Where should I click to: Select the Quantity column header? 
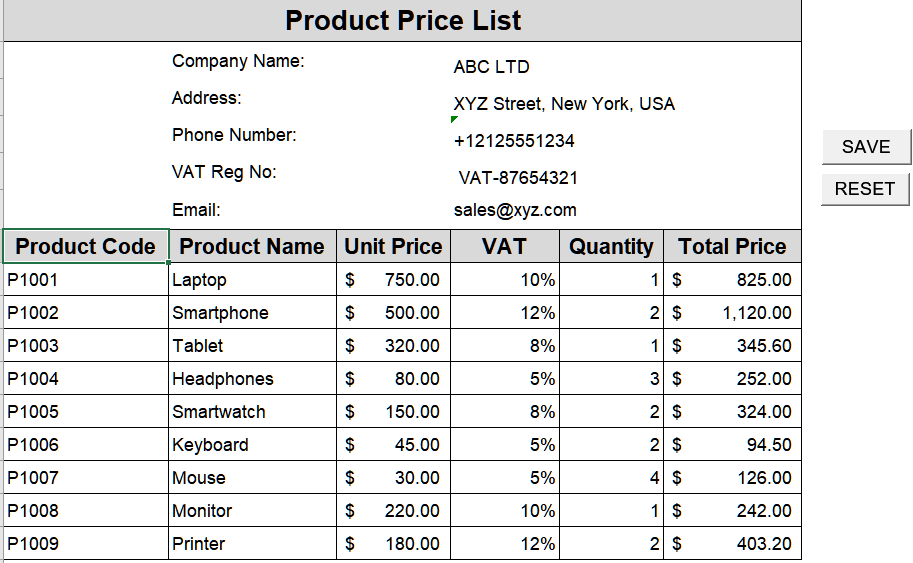pos(611,247)
